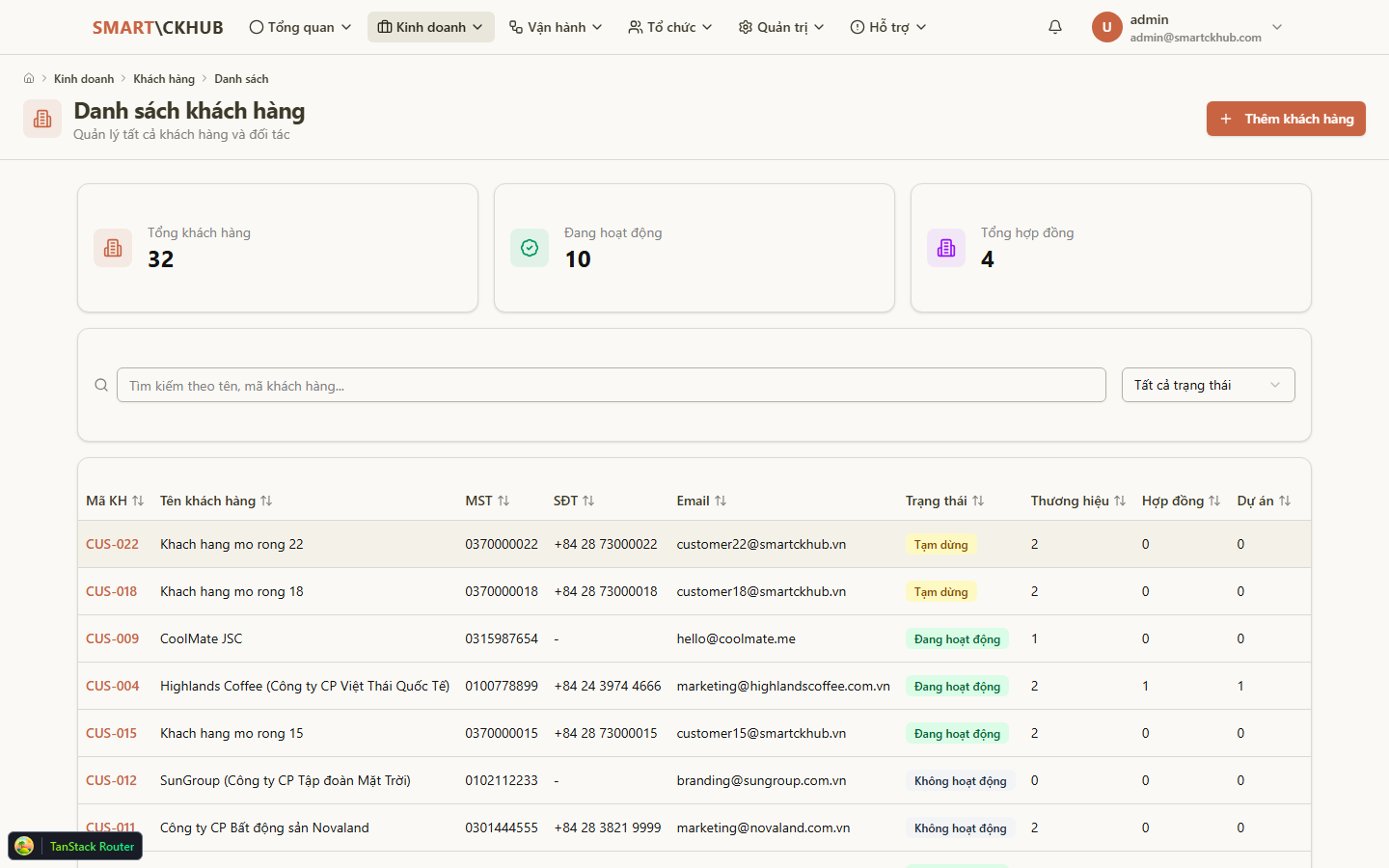The width and height of the screenshot is (1389, 868).
Task: Open the Tất cả trạng thái dropdown
Action: pyautogui.click(x=1208, y=385)
